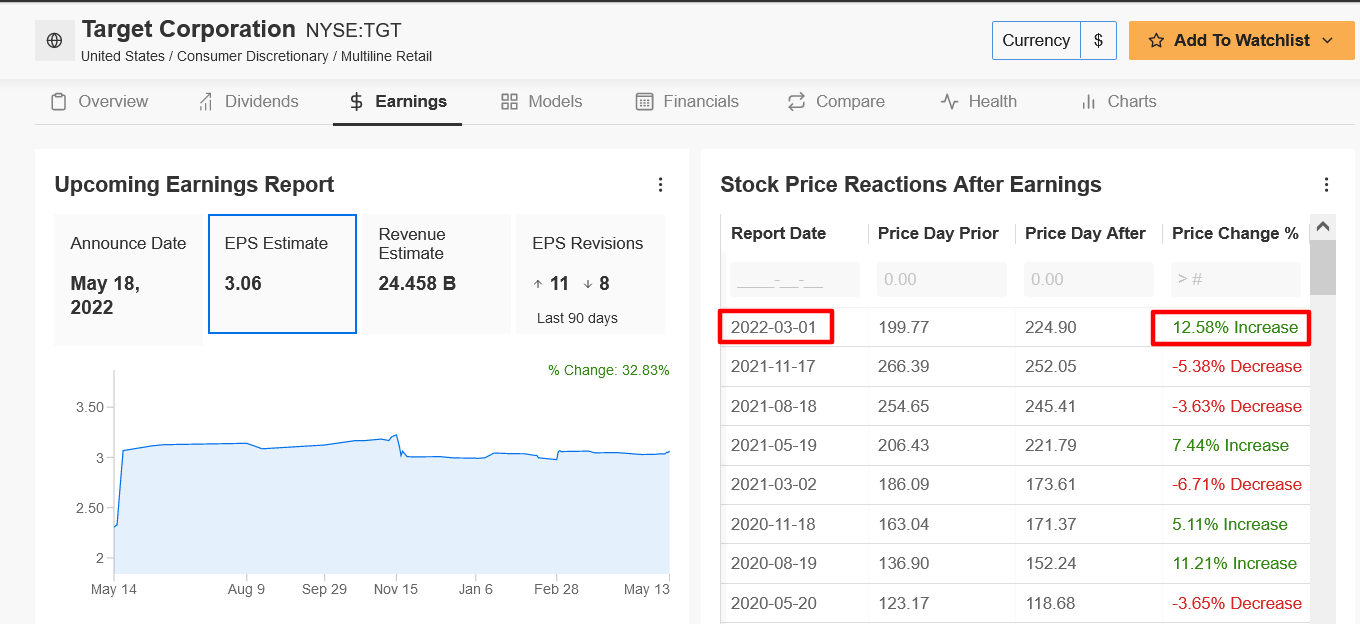Select the Revenue Estimate card
Image resolution: width=1360 pixels, height=624 pixels.
435,273
